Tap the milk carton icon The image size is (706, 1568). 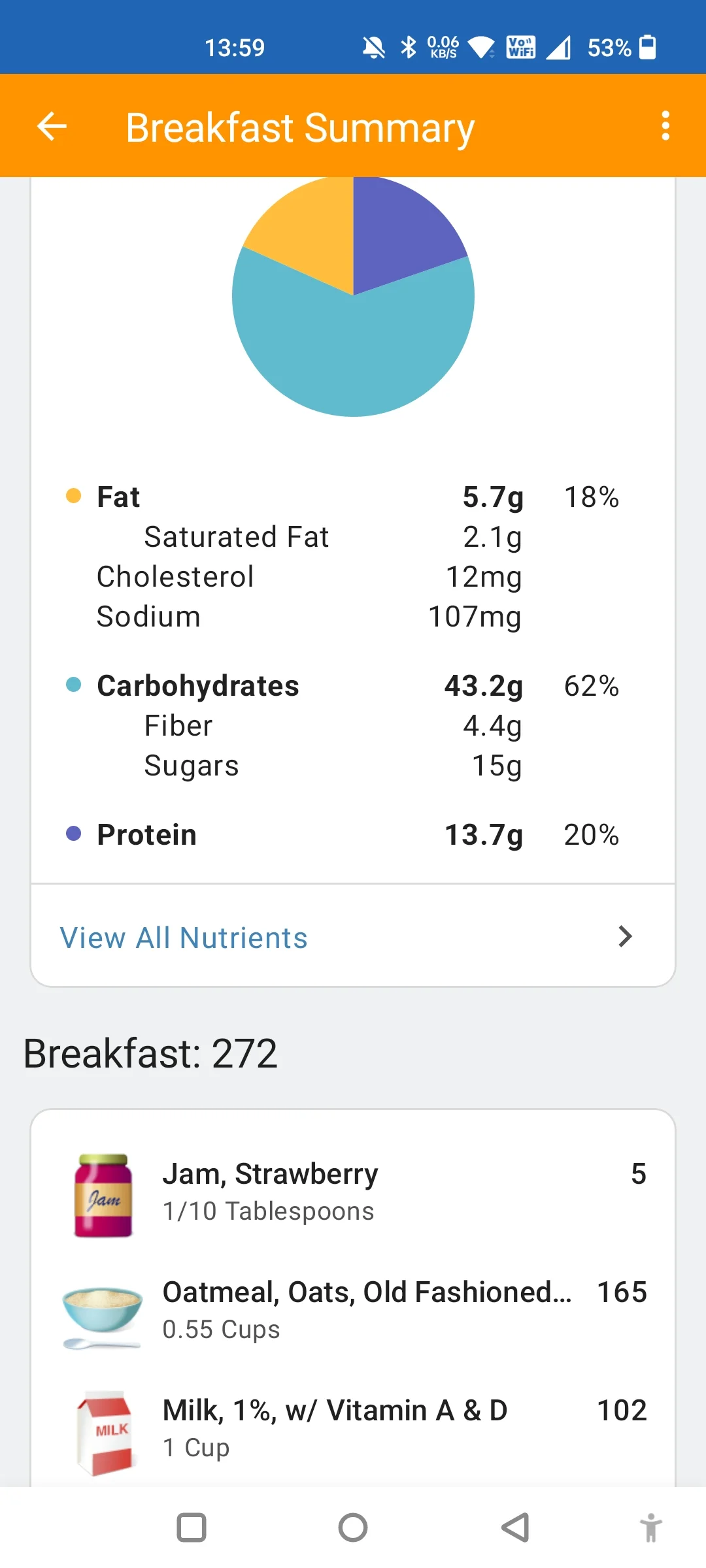point(105,1432)
